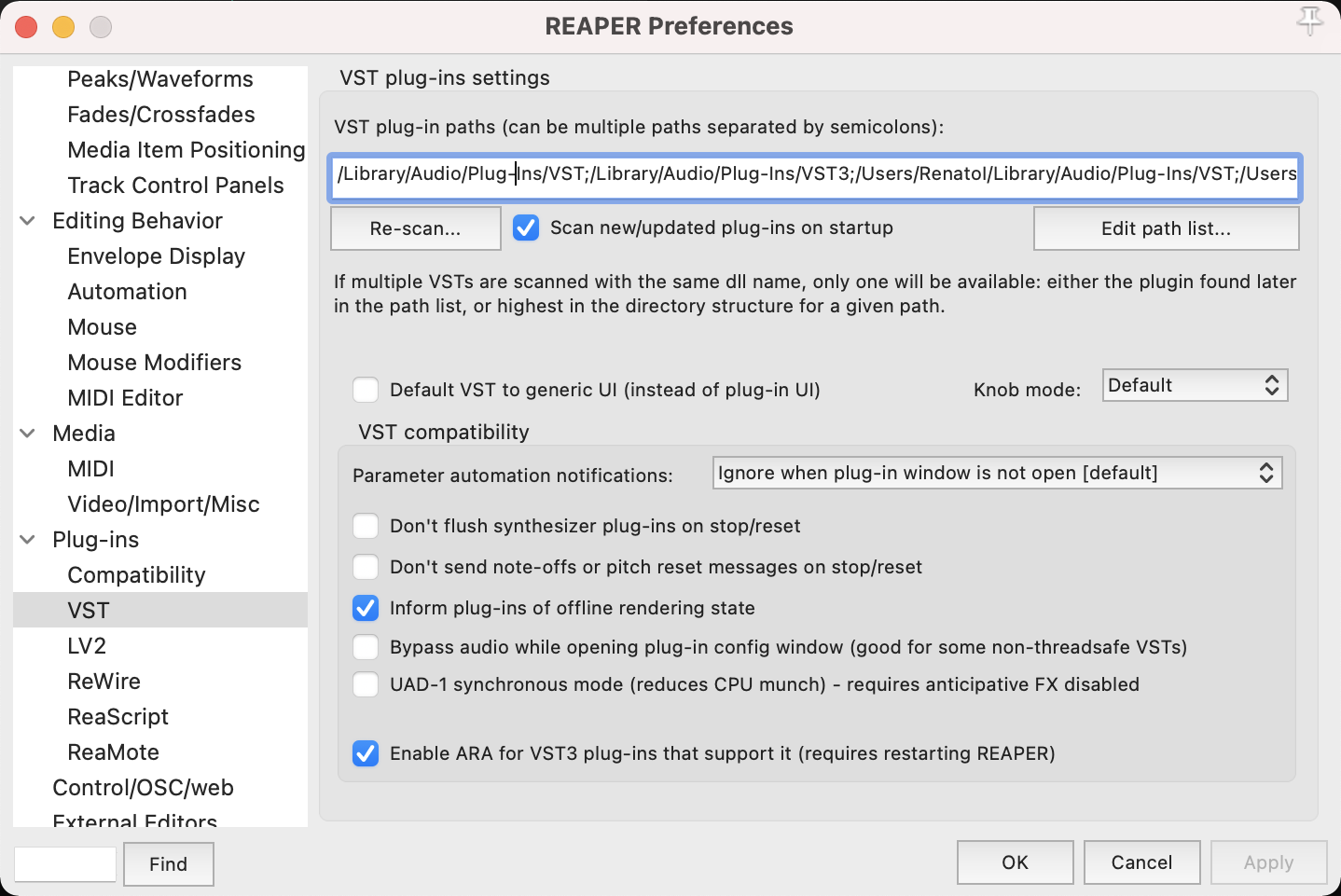
Task: Enable Bypass audio while opening plug-in config
Action: click(x=366, y=647)
